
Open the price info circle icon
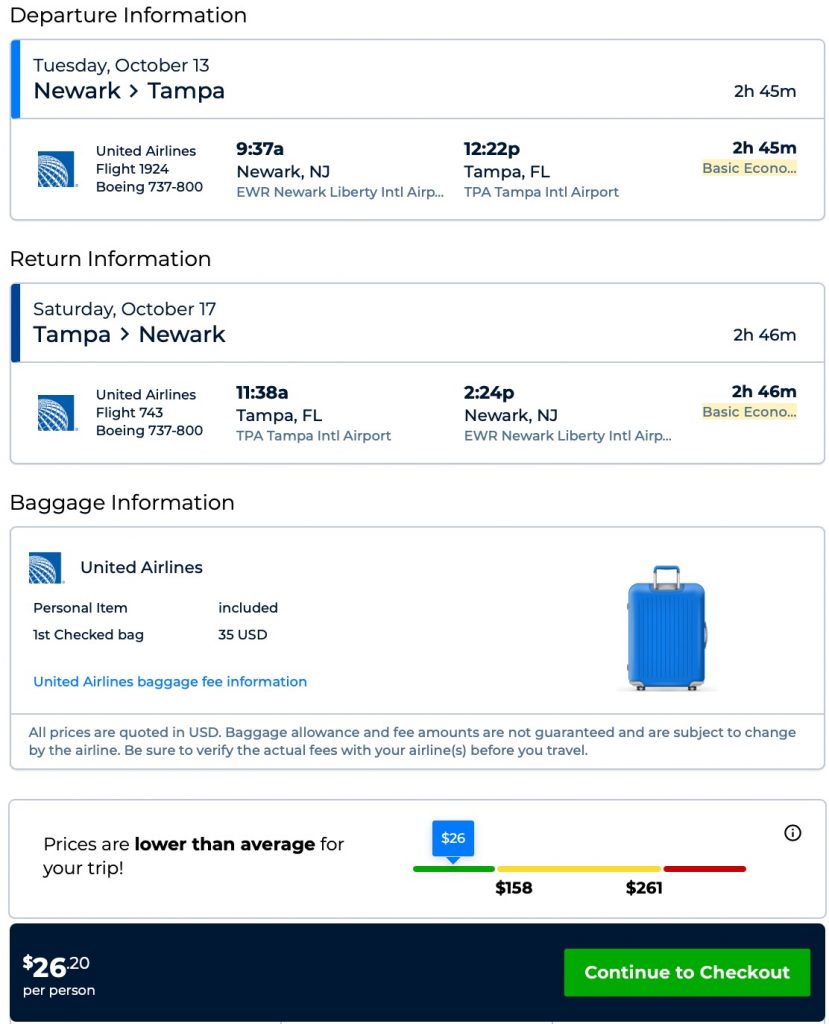pyautogui.click(x=793, y=833)
